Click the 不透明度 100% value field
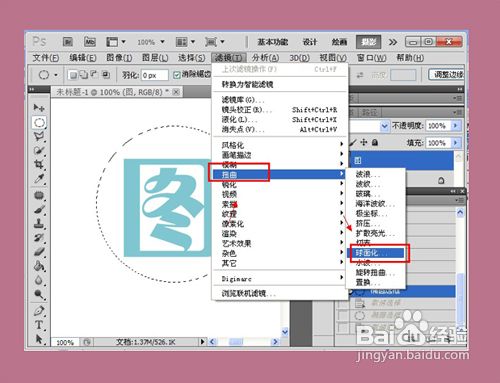The width and height of the screenshot is (500, 383). pyautogui.click(x=438, y=126)
